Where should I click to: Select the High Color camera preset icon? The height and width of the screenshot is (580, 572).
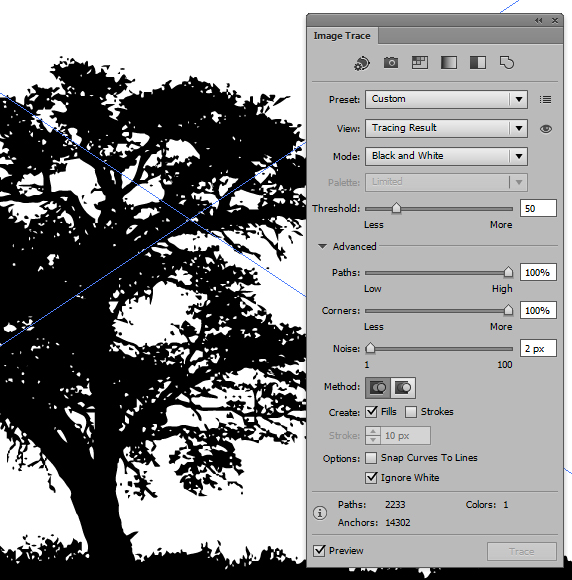[391, 63]
